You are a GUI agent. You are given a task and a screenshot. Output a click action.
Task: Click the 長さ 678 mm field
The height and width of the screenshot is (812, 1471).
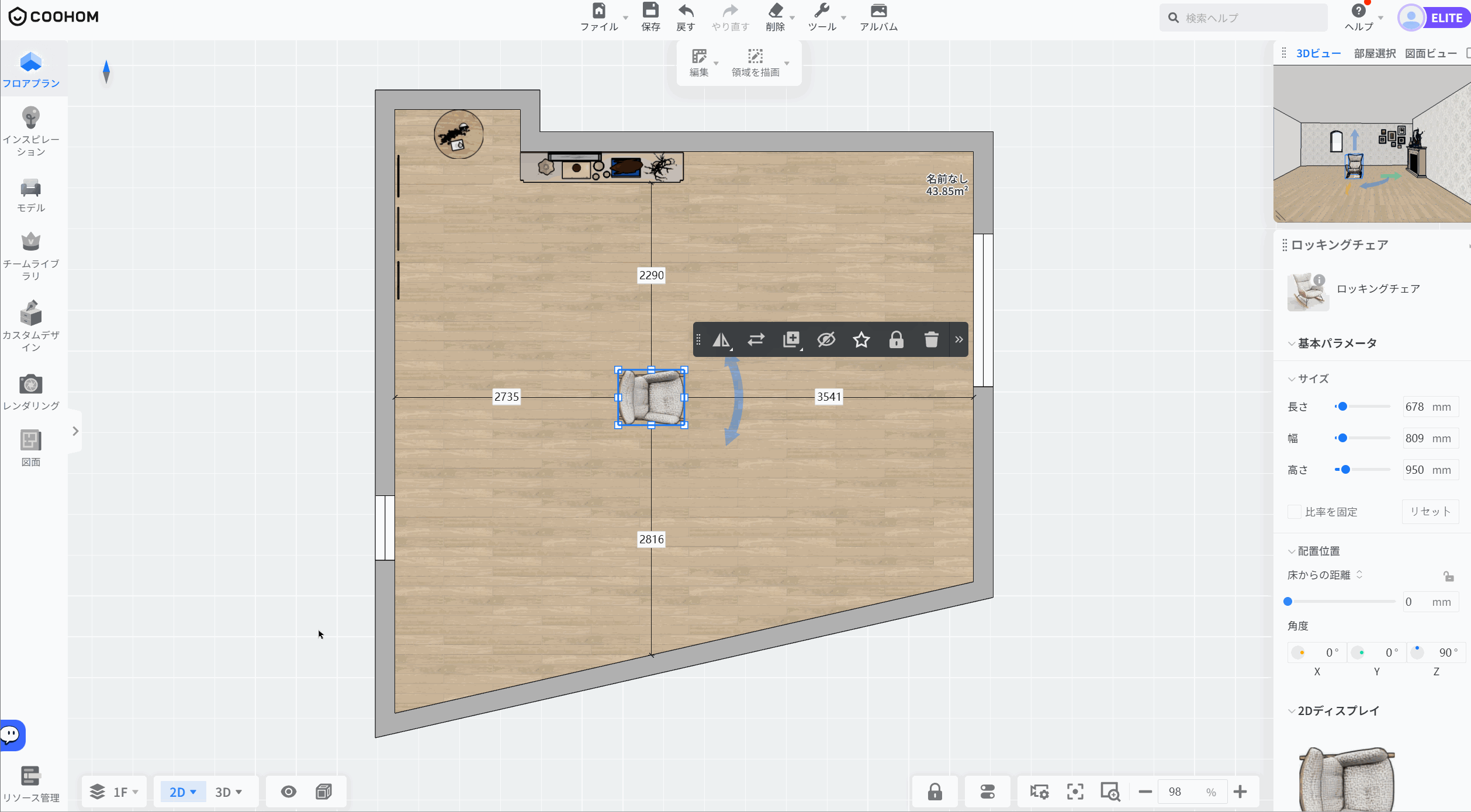pos(1430,407)
